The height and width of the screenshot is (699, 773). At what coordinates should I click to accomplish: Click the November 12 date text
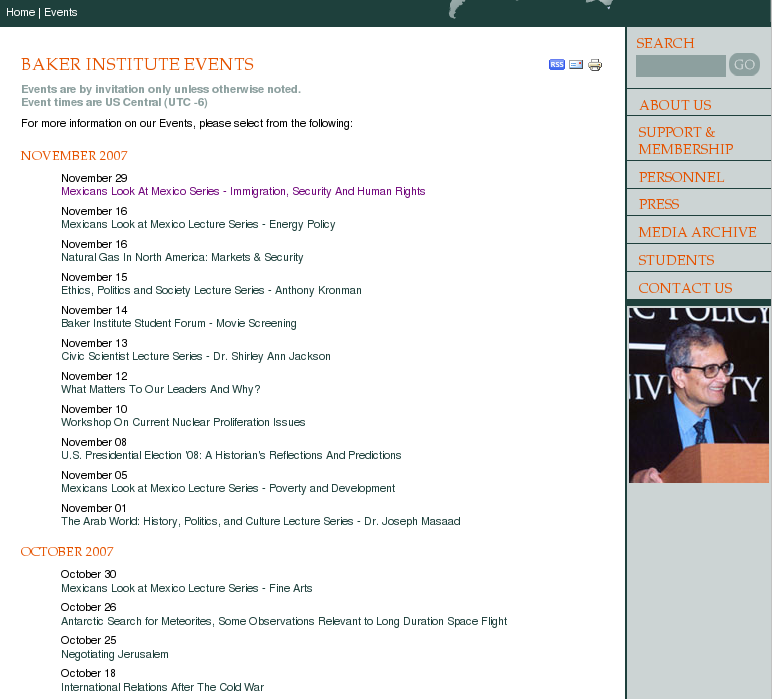[94, 376]
